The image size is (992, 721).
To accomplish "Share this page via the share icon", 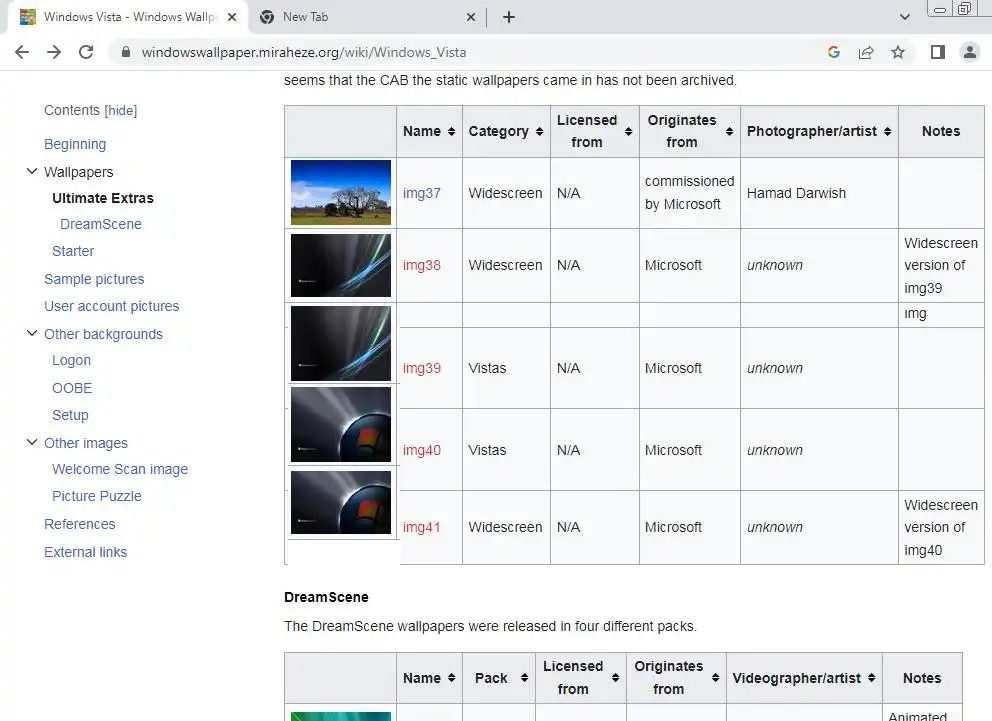I will tap(866, 52).
